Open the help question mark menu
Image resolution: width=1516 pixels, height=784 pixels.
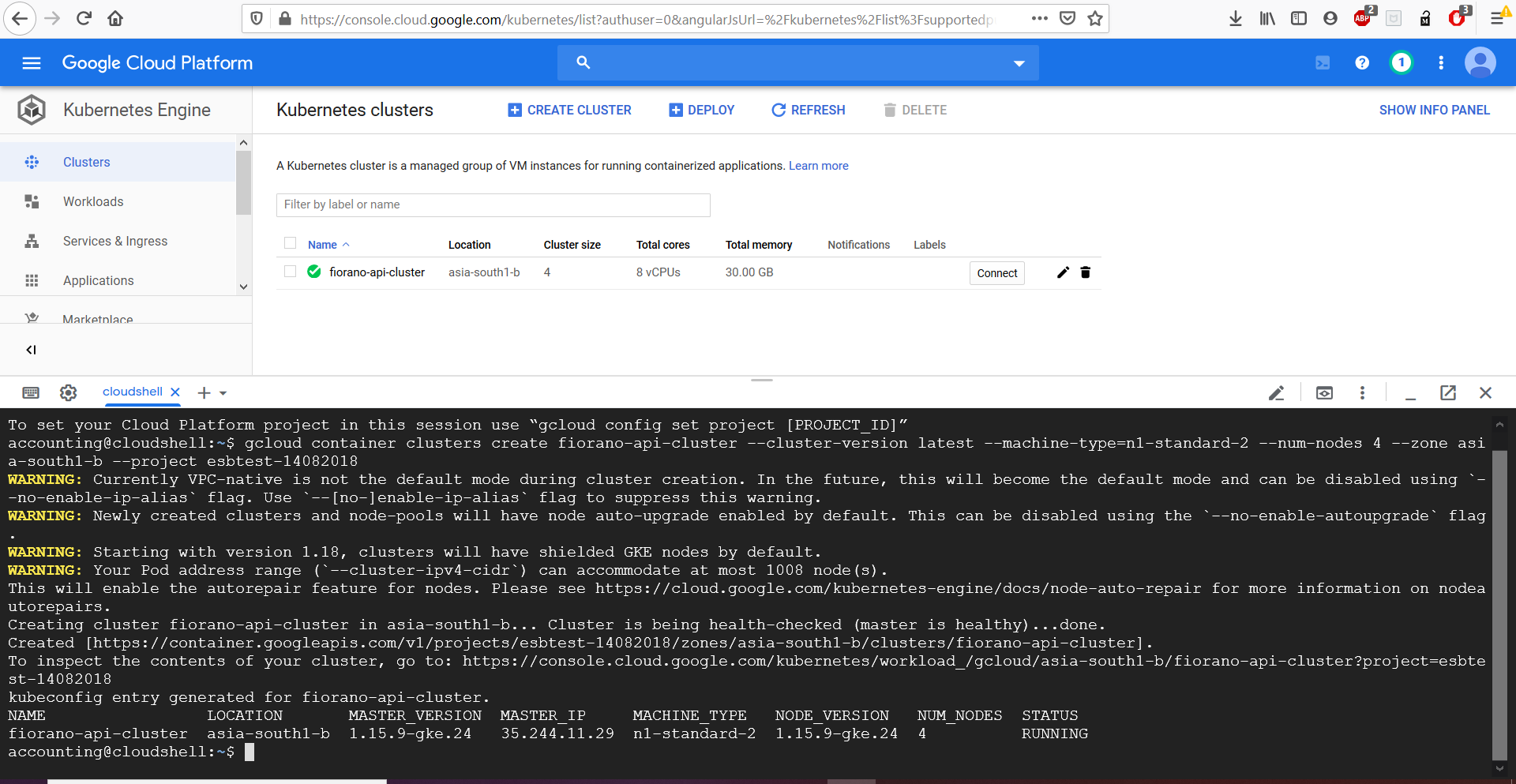pyautogui.click(x=1362, y=63)
